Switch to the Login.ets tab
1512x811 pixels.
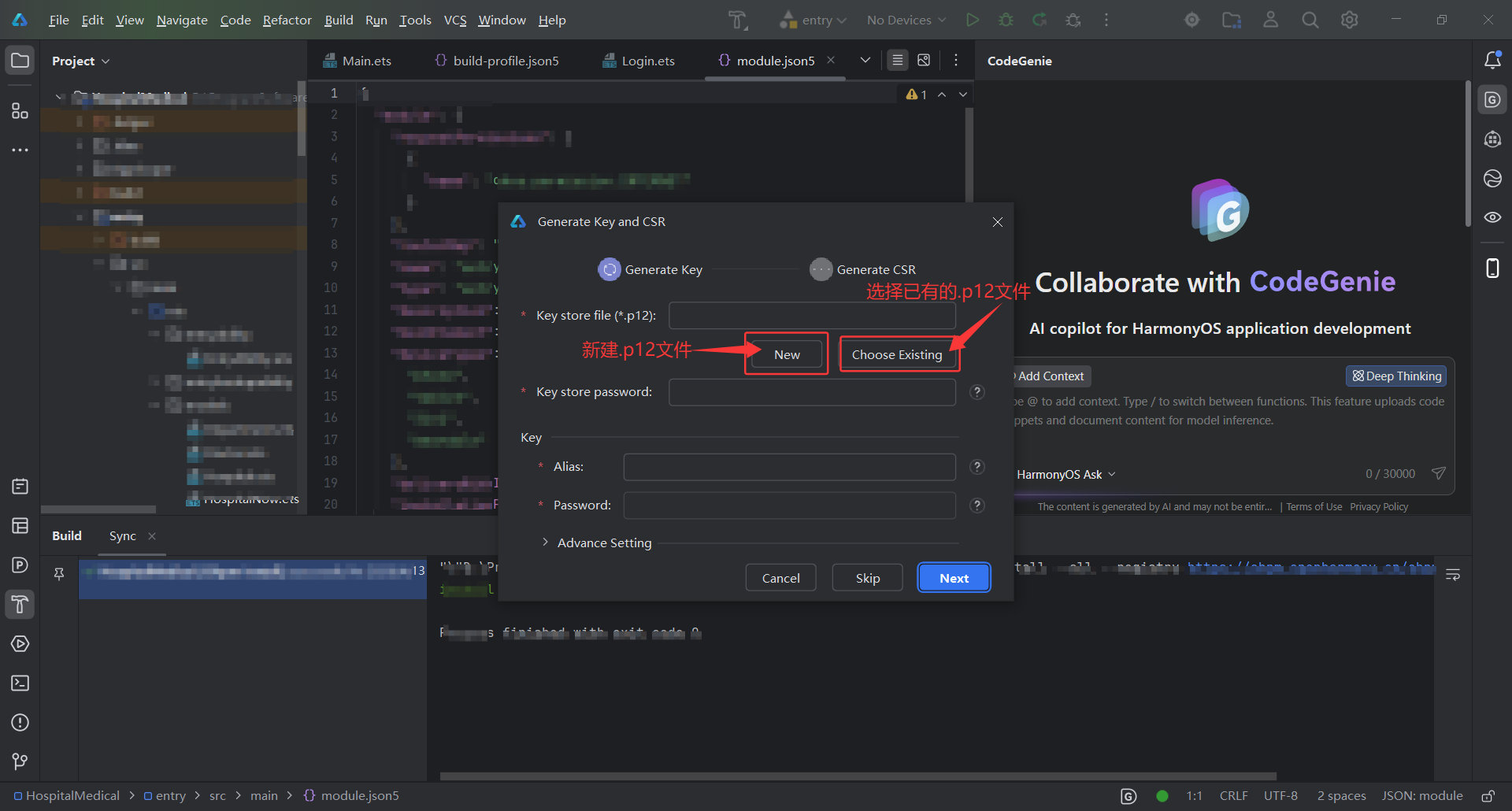[x=639, y=61]
